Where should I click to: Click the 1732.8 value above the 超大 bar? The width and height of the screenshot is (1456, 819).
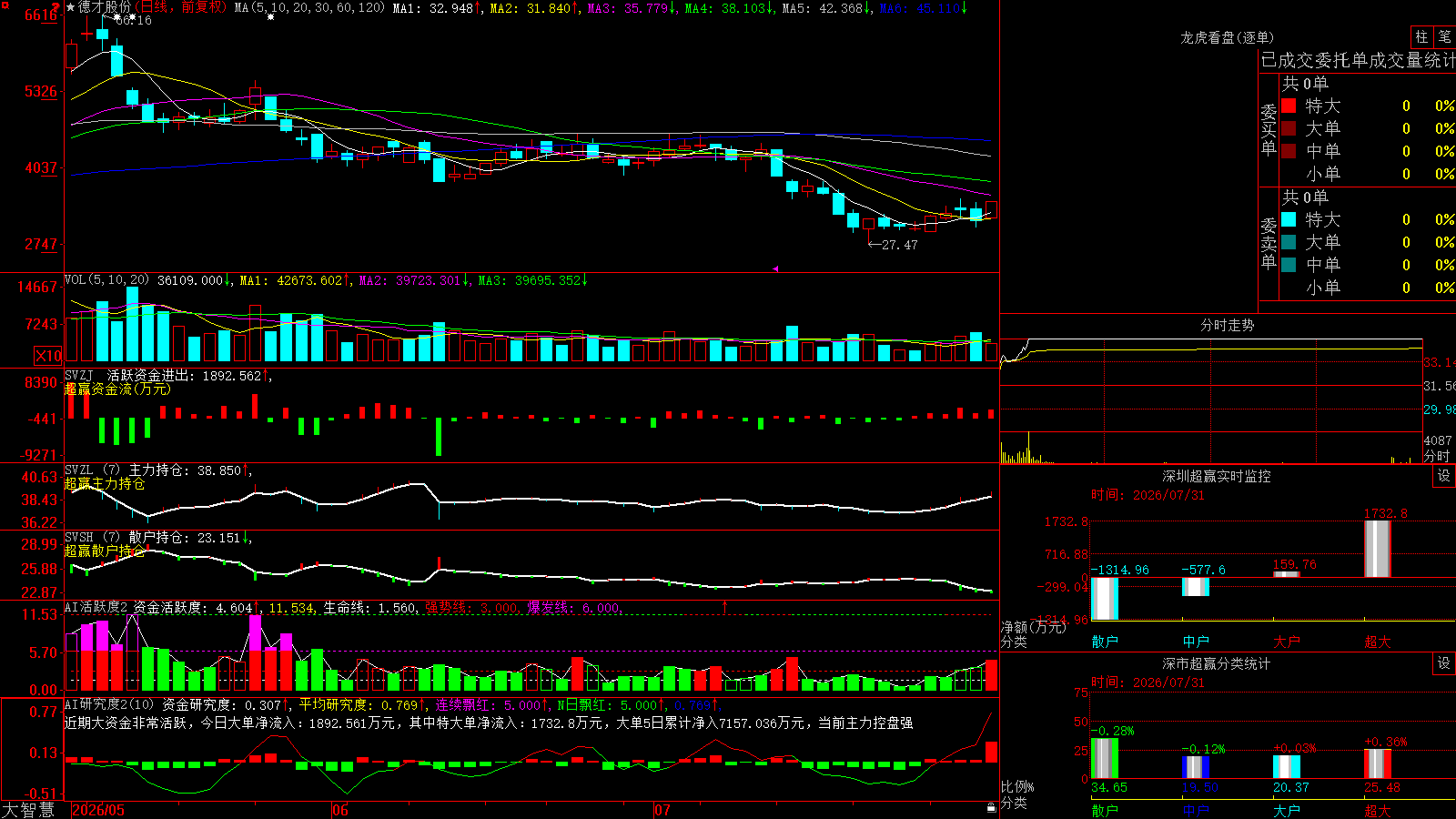click(1385, 514)
